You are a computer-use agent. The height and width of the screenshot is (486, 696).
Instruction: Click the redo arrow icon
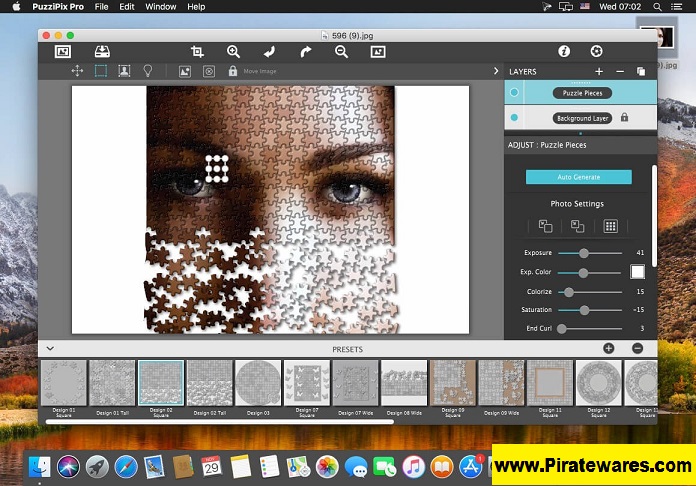click(x=305, y=51)
